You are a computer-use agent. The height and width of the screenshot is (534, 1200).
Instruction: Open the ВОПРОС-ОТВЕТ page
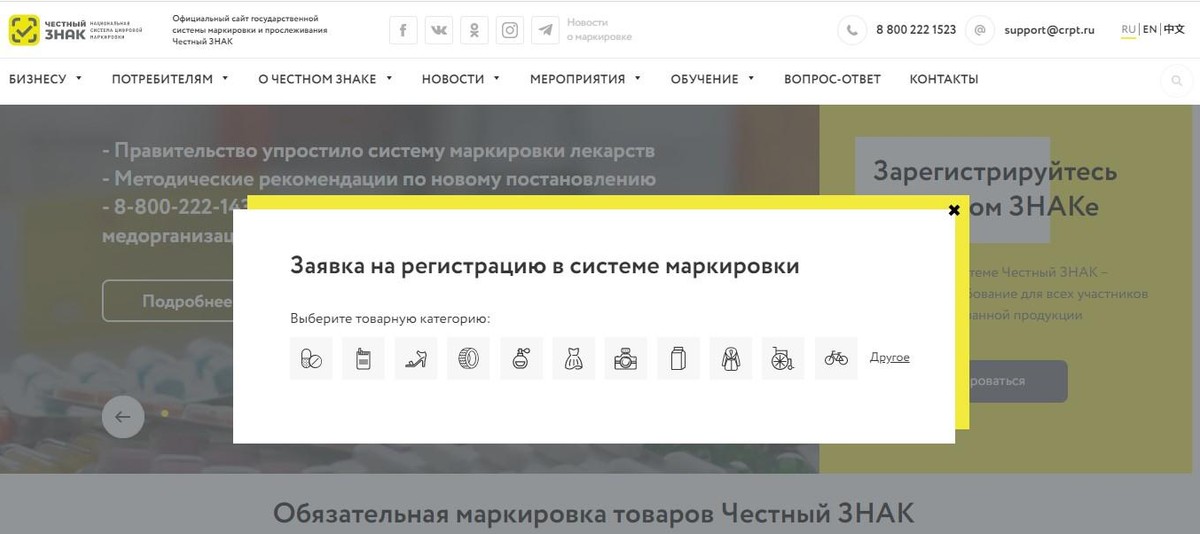tap(832, 79)
